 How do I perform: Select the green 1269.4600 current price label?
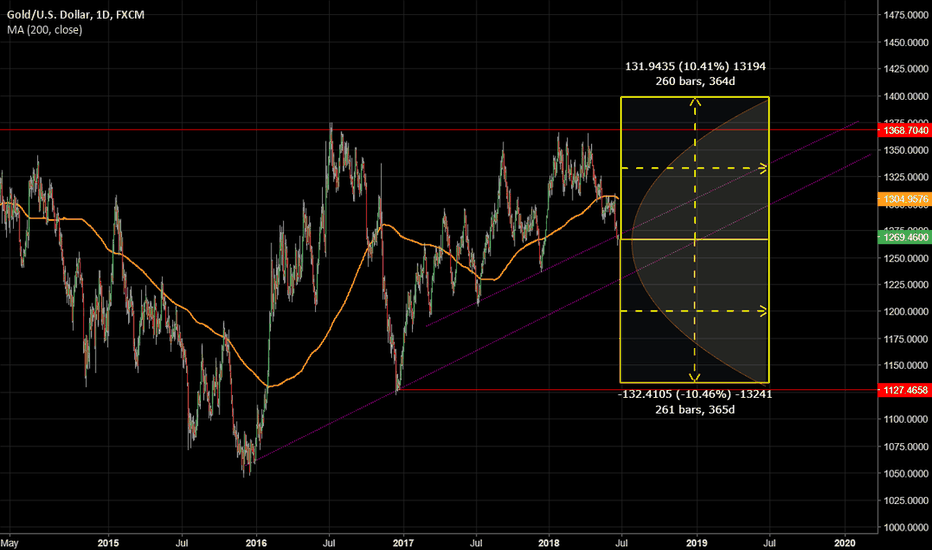(x=904, y=237)
